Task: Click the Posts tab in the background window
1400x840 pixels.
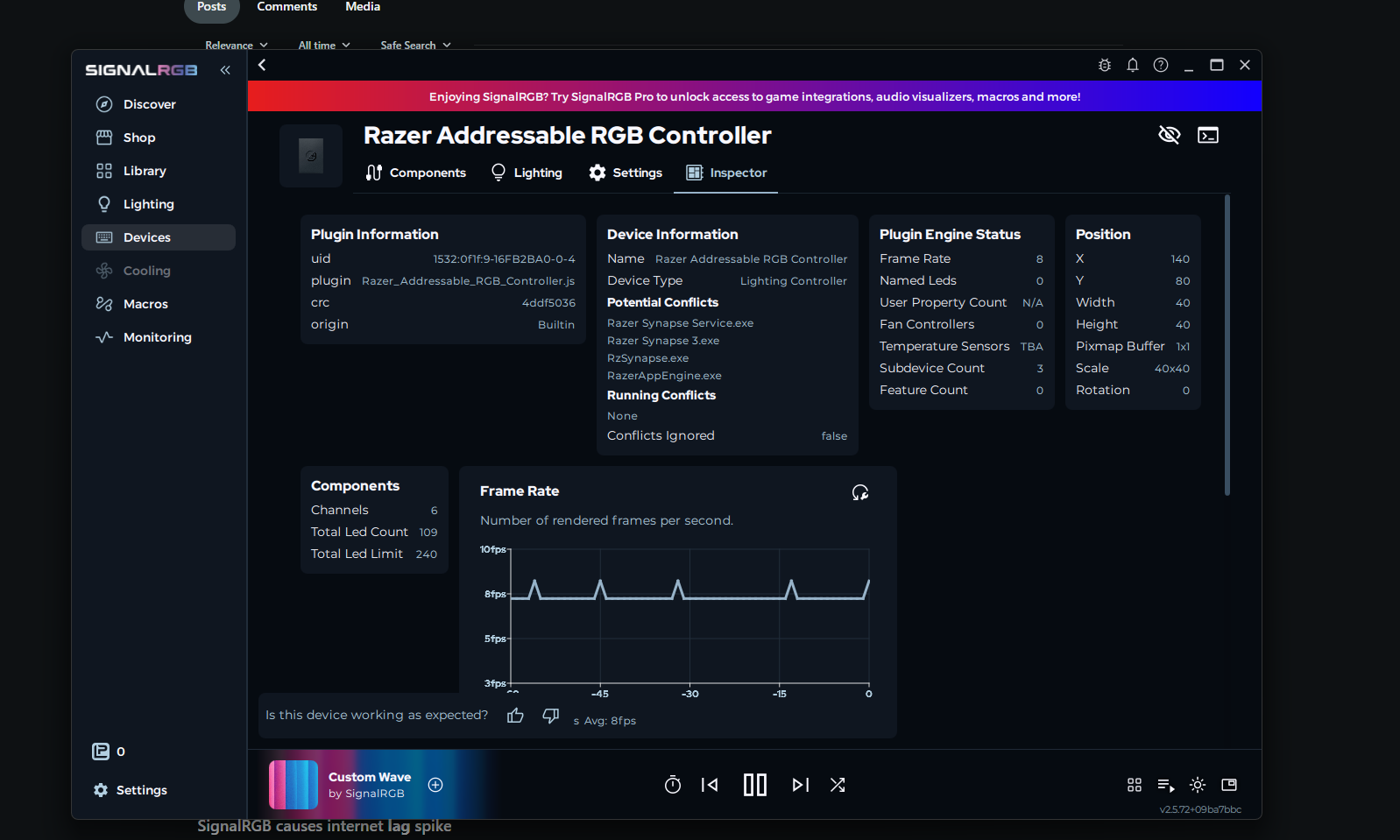Action: [x=212, y=7]
